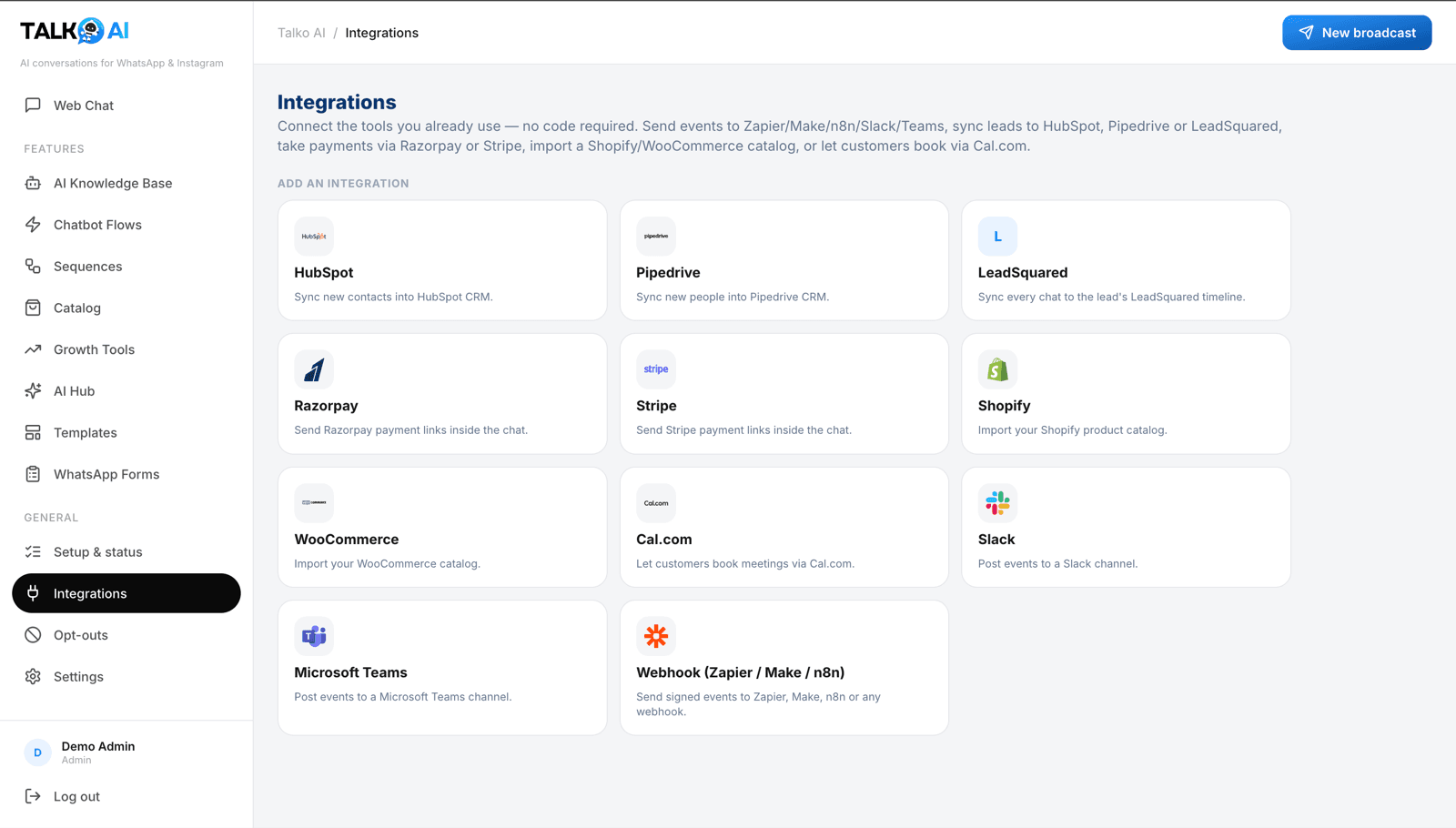The image size is (1456, 828).
Task: Click the Slack logo icon
Action: [x=997, y=503]
